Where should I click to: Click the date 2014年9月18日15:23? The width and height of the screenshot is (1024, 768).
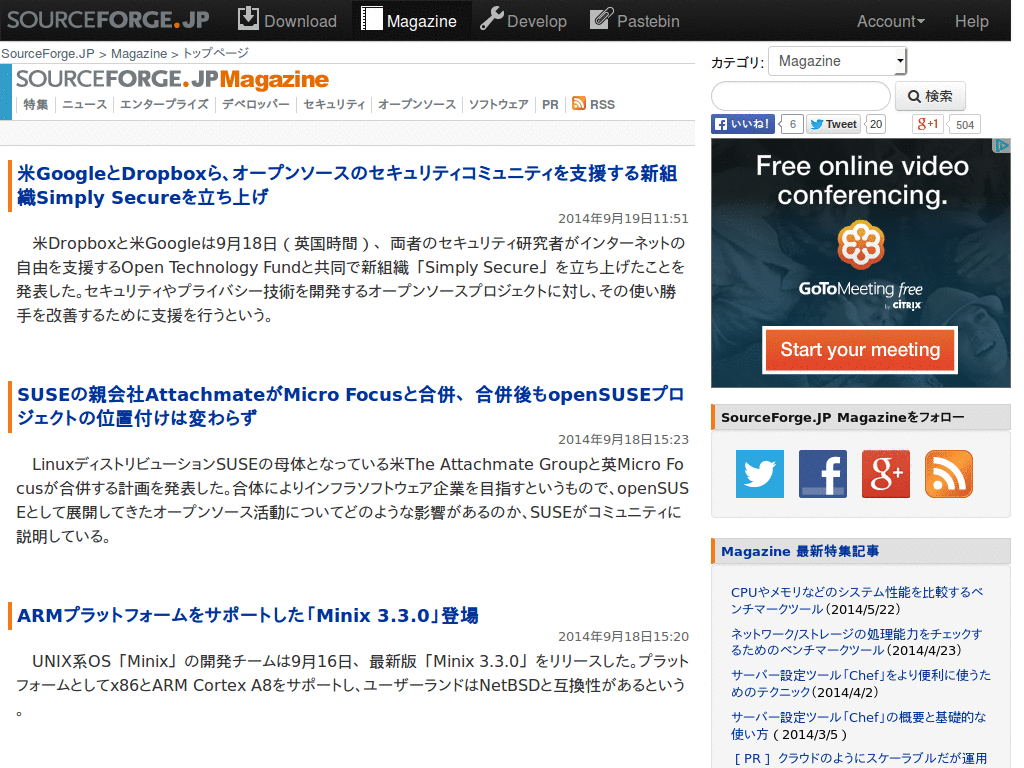623,440
